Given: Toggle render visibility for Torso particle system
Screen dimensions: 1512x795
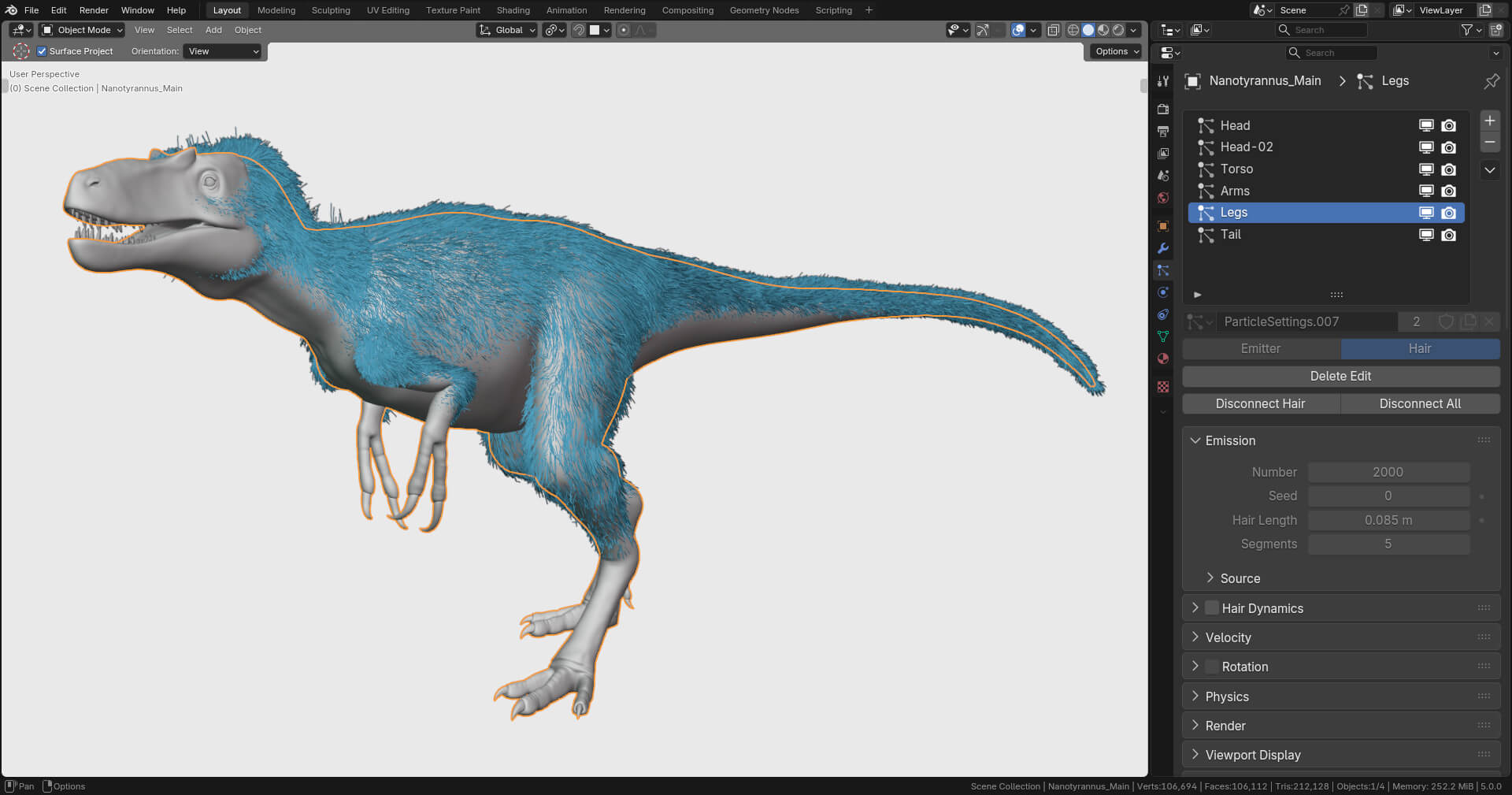Looking at the screenshot, I should click(x=1448, y=169).
